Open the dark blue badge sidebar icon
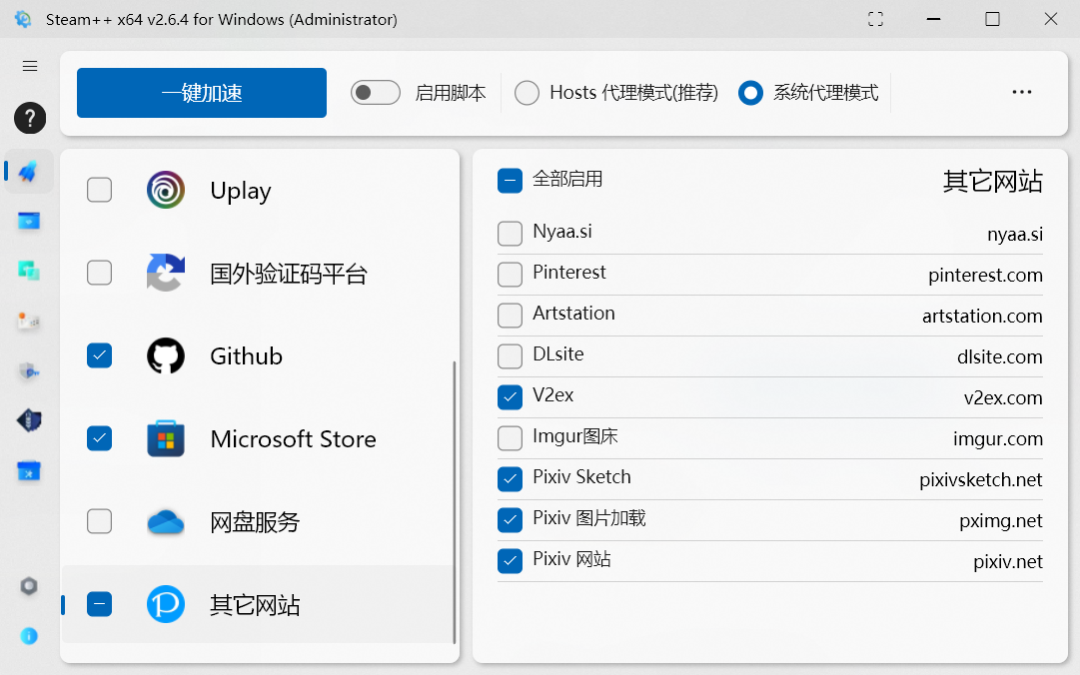The image size is (1080, 675). click(x=29, y=420)
